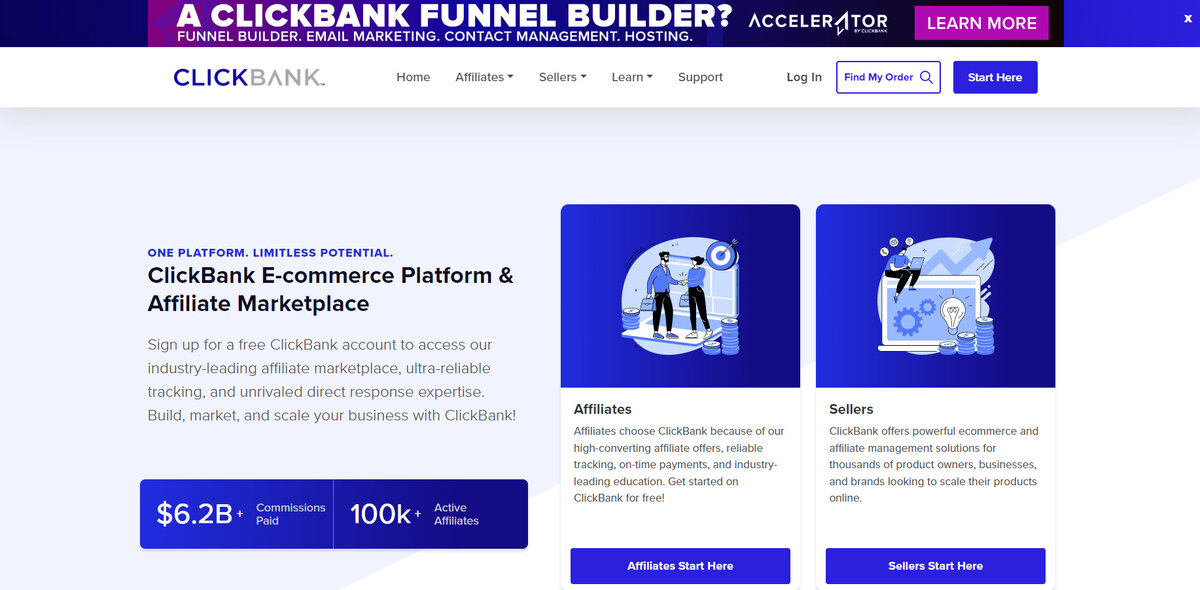The width and height of the screenshot is (1200, 590).
Task: Click the Learn More banner button
Action: (981, 23)
